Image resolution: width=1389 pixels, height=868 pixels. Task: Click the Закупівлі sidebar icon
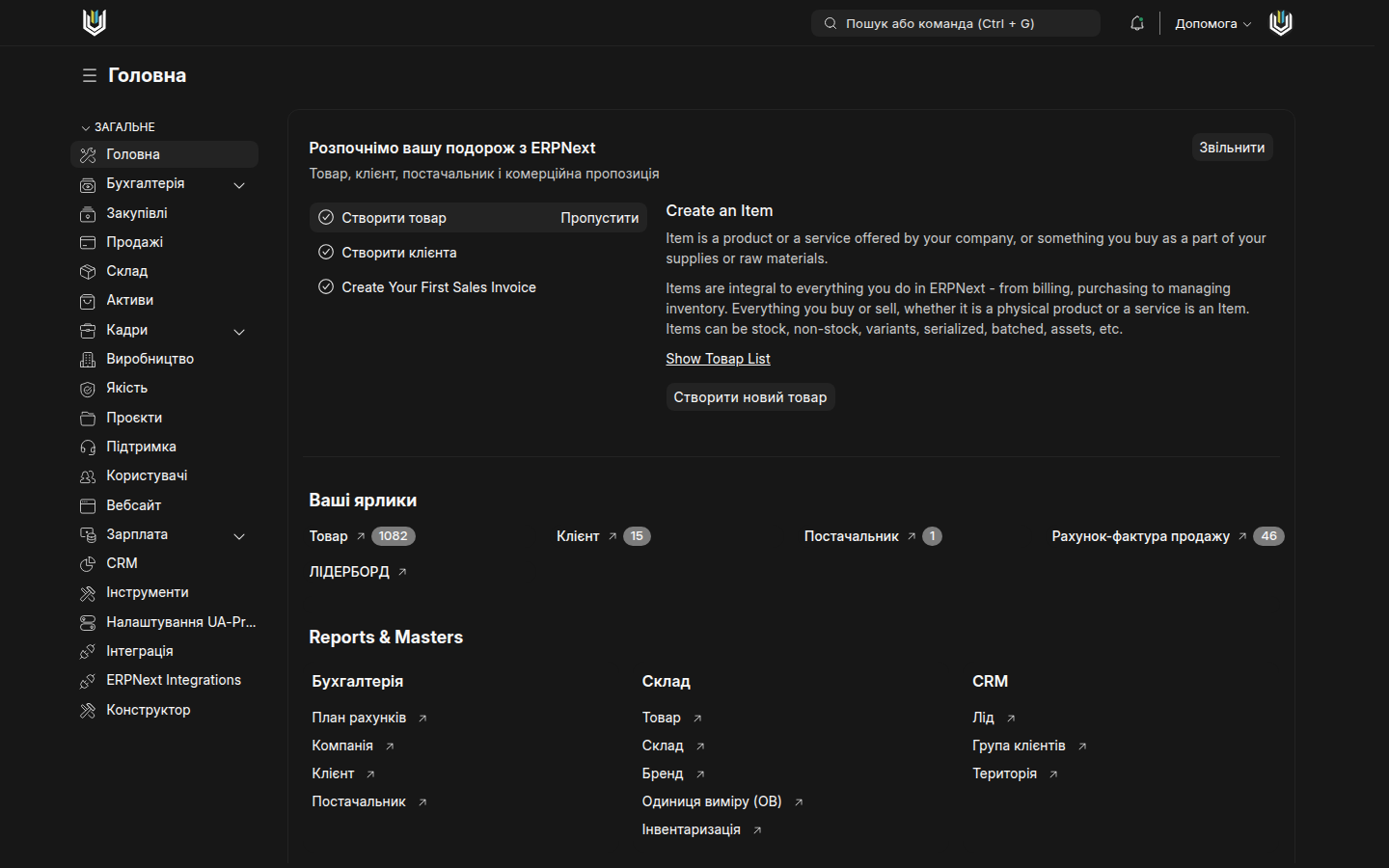click(88, 213)
